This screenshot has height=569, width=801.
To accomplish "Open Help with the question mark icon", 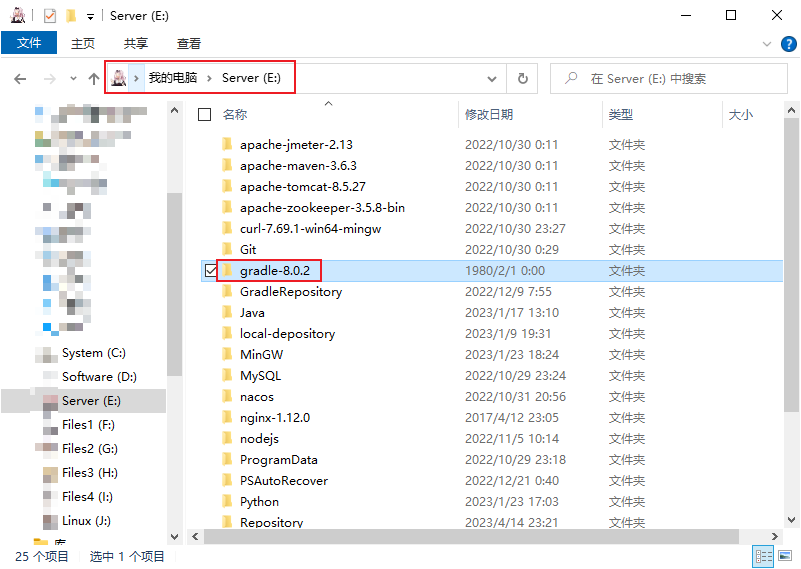I will coord(787,44).
